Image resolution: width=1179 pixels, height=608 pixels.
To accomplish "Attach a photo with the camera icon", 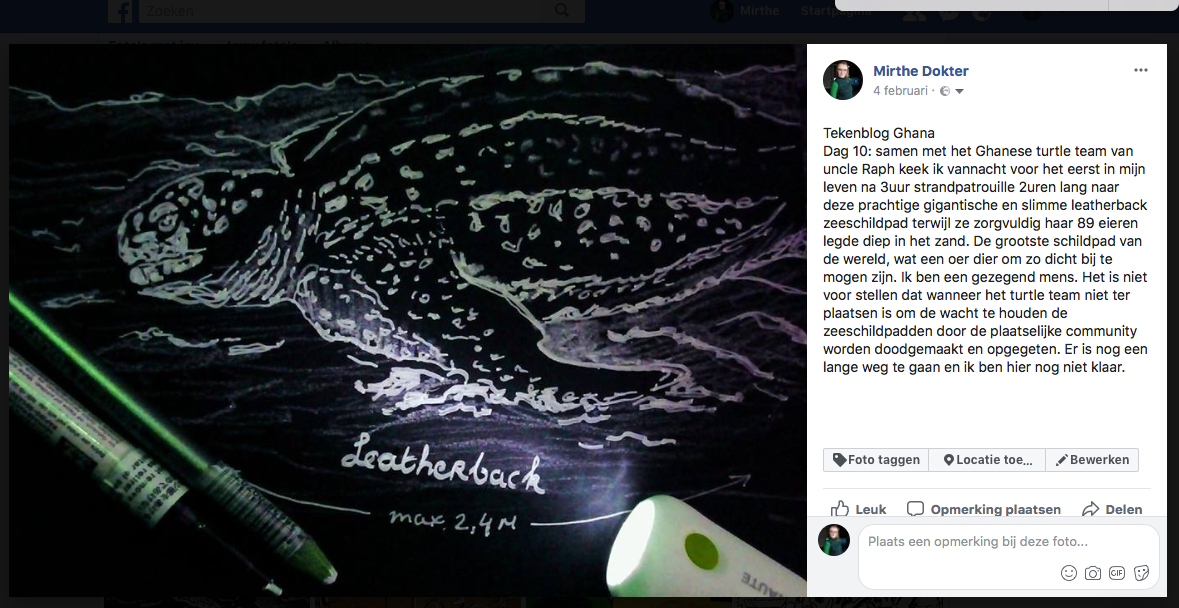I will [x=1093, y=573].
